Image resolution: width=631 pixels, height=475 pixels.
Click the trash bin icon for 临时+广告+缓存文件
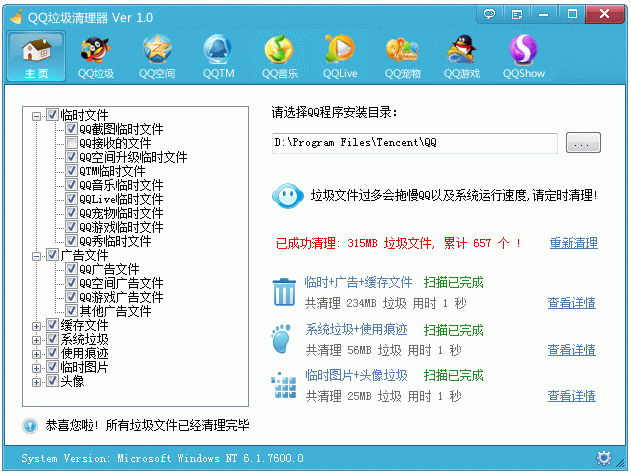point(285,292)
